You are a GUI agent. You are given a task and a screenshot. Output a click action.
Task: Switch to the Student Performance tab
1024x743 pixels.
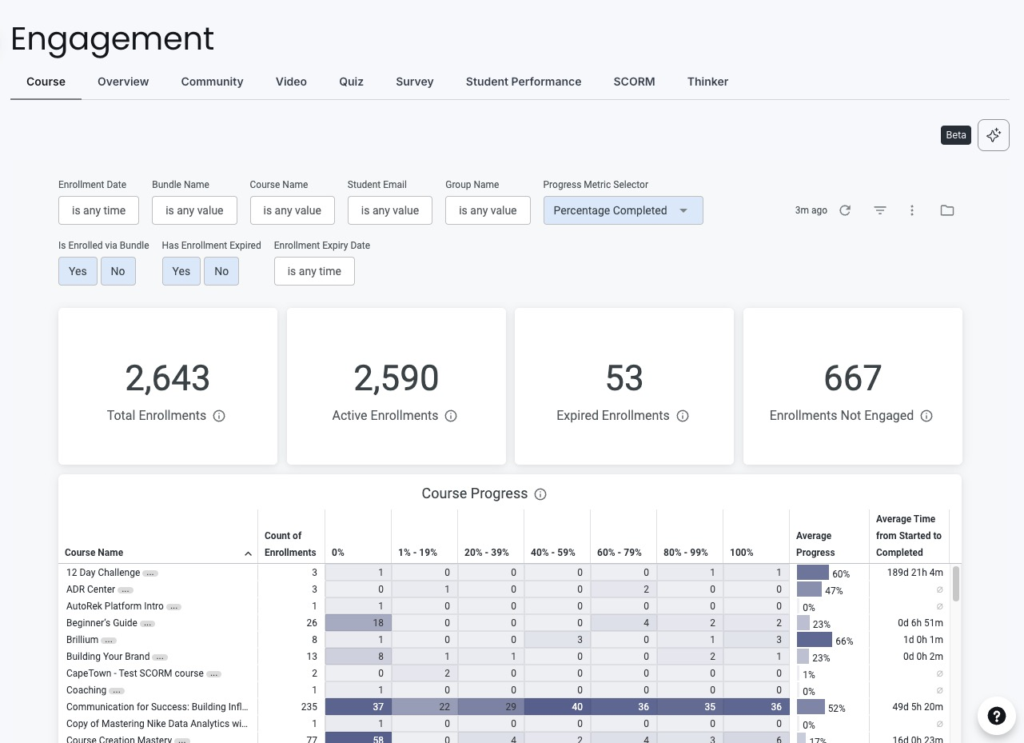point(523,82)
